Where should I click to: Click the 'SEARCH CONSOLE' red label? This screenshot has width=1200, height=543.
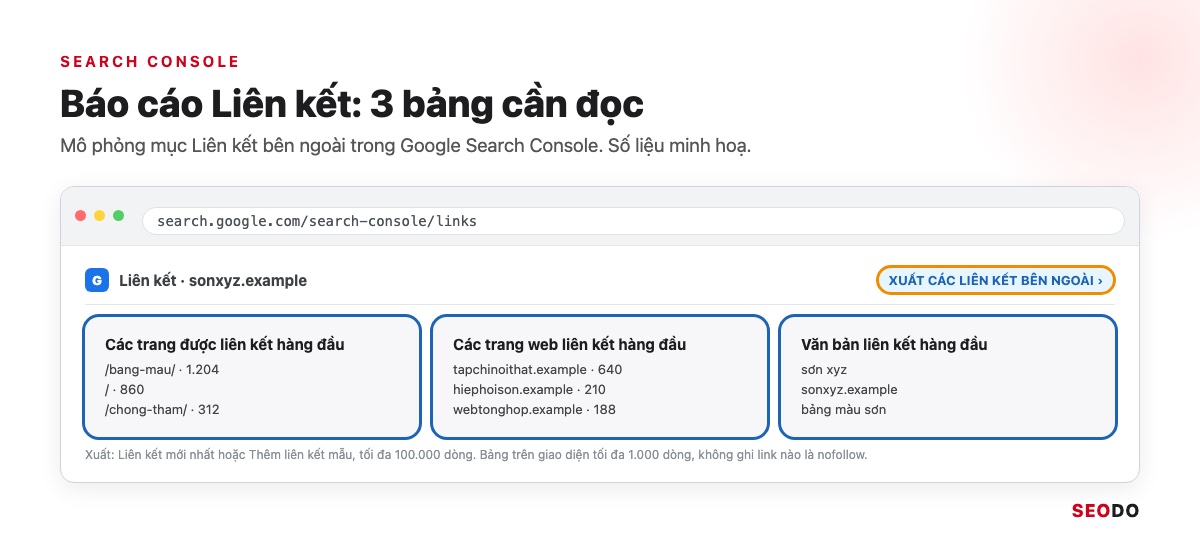(150, 62)
